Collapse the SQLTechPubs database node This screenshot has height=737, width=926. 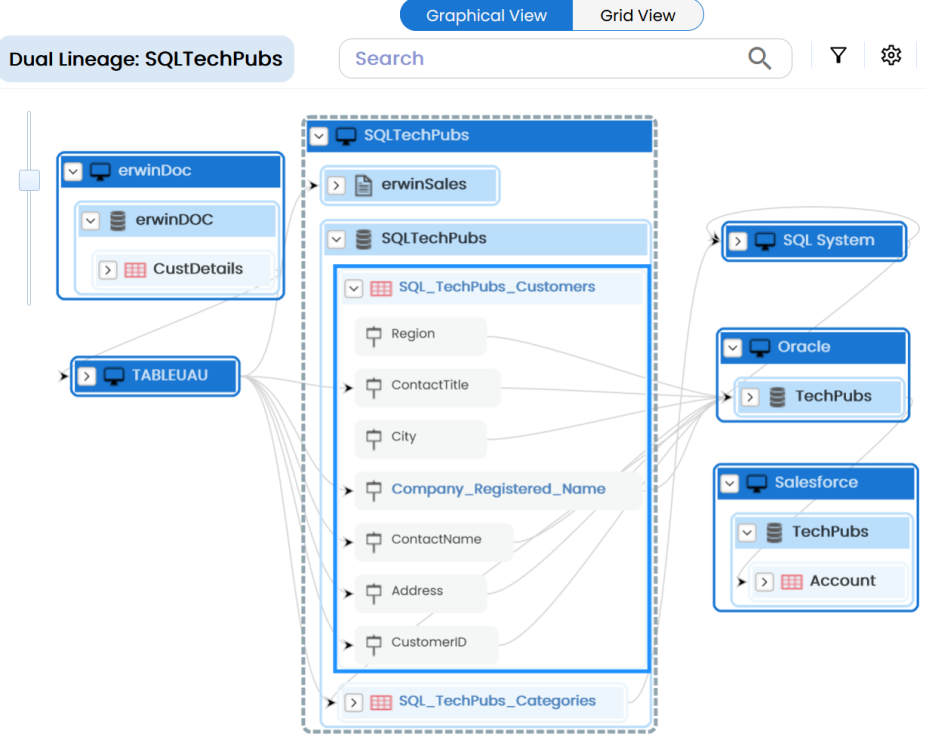(337, 239)
